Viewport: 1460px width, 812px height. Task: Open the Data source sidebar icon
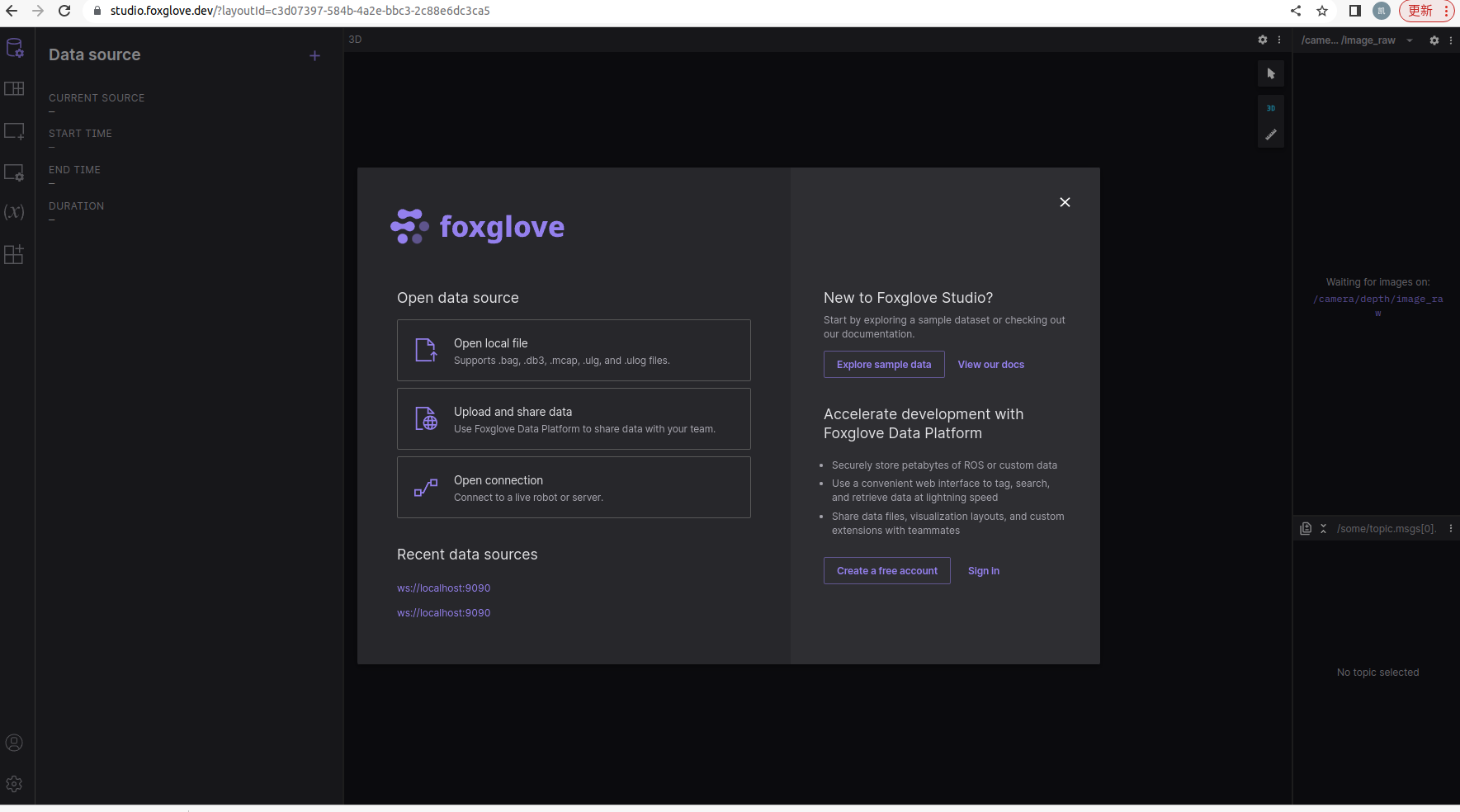[15, 48]
